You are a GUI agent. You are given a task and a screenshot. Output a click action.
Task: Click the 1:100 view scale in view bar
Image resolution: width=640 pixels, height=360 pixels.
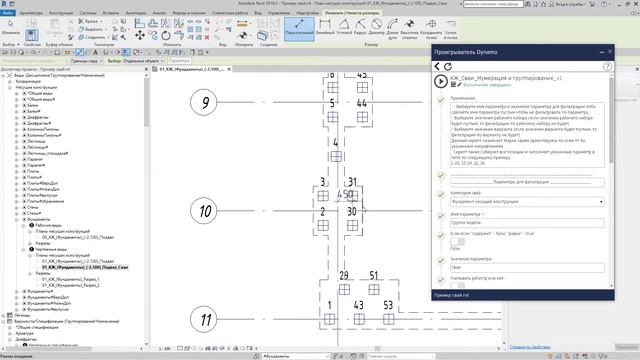[x=164, y=349]
